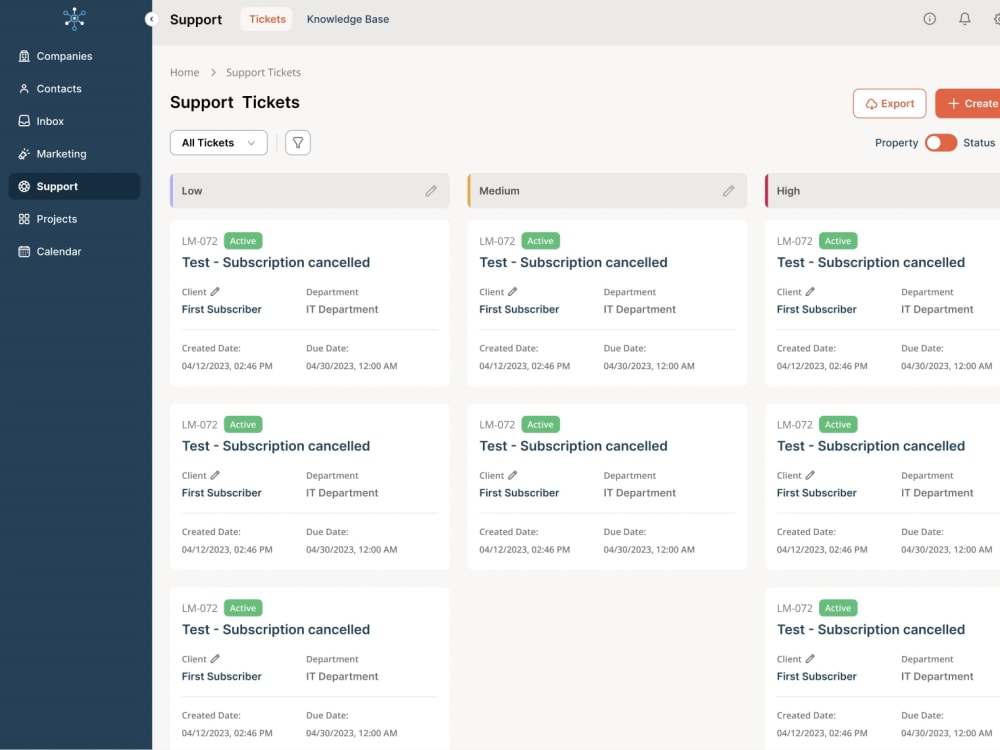Image resolution: width=1000 pixels, height=750 pixels.
Task: Click Home in the breadcrumb
Action: tap(184, 73)
